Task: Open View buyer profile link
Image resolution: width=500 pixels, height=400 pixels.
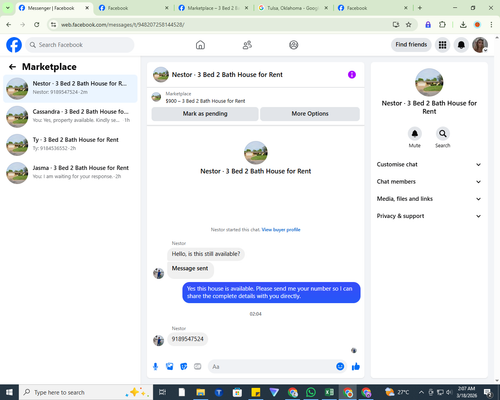Action: coord(281,230)
